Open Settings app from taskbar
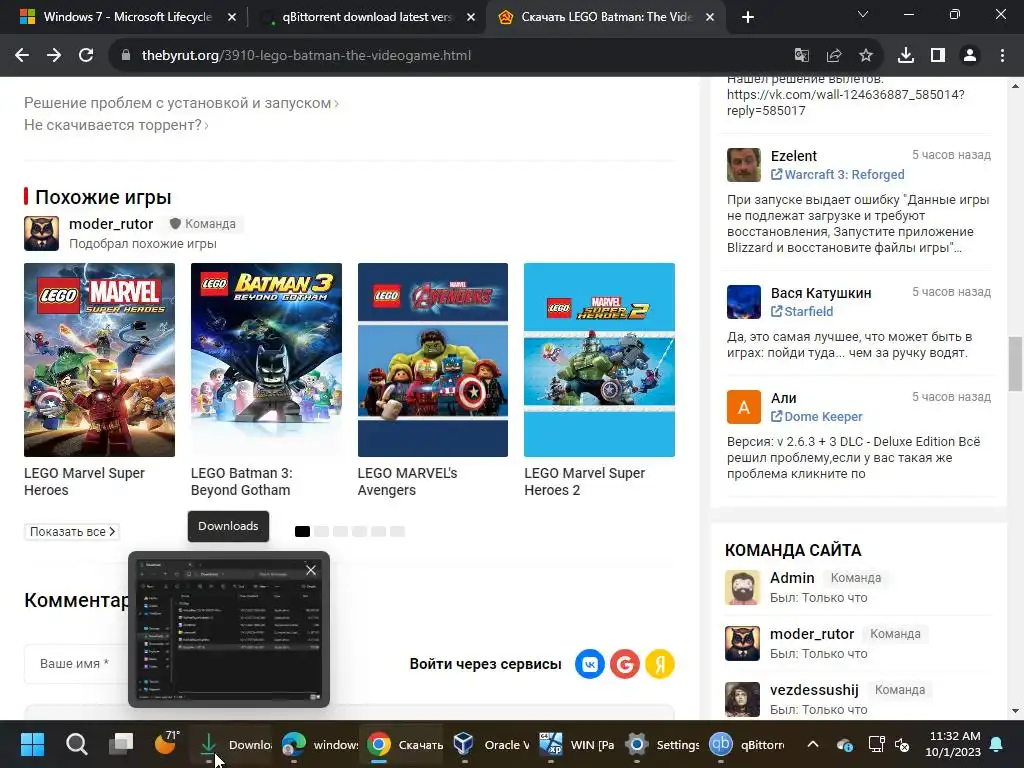 pos(661,744)
